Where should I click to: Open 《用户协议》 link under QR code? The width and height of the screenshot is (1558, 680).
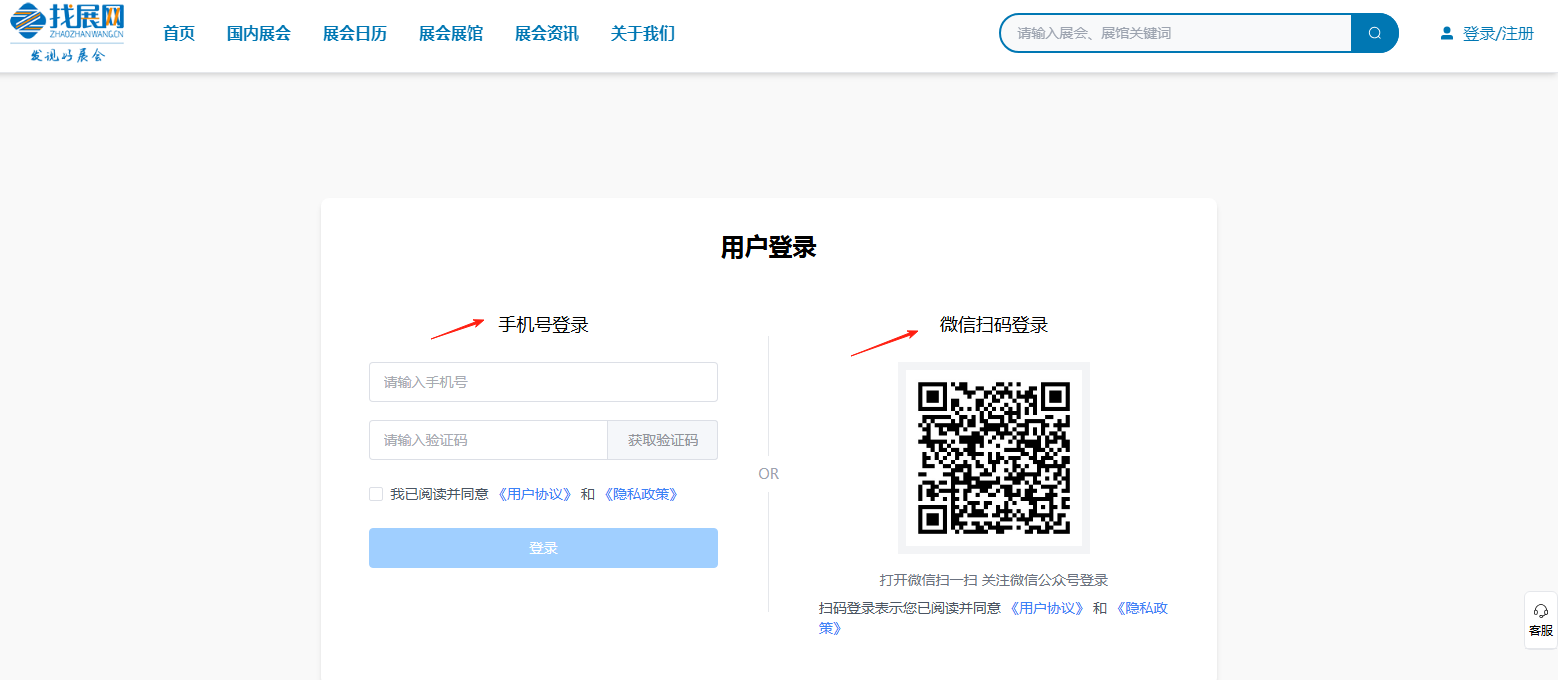click(1047, 608)
